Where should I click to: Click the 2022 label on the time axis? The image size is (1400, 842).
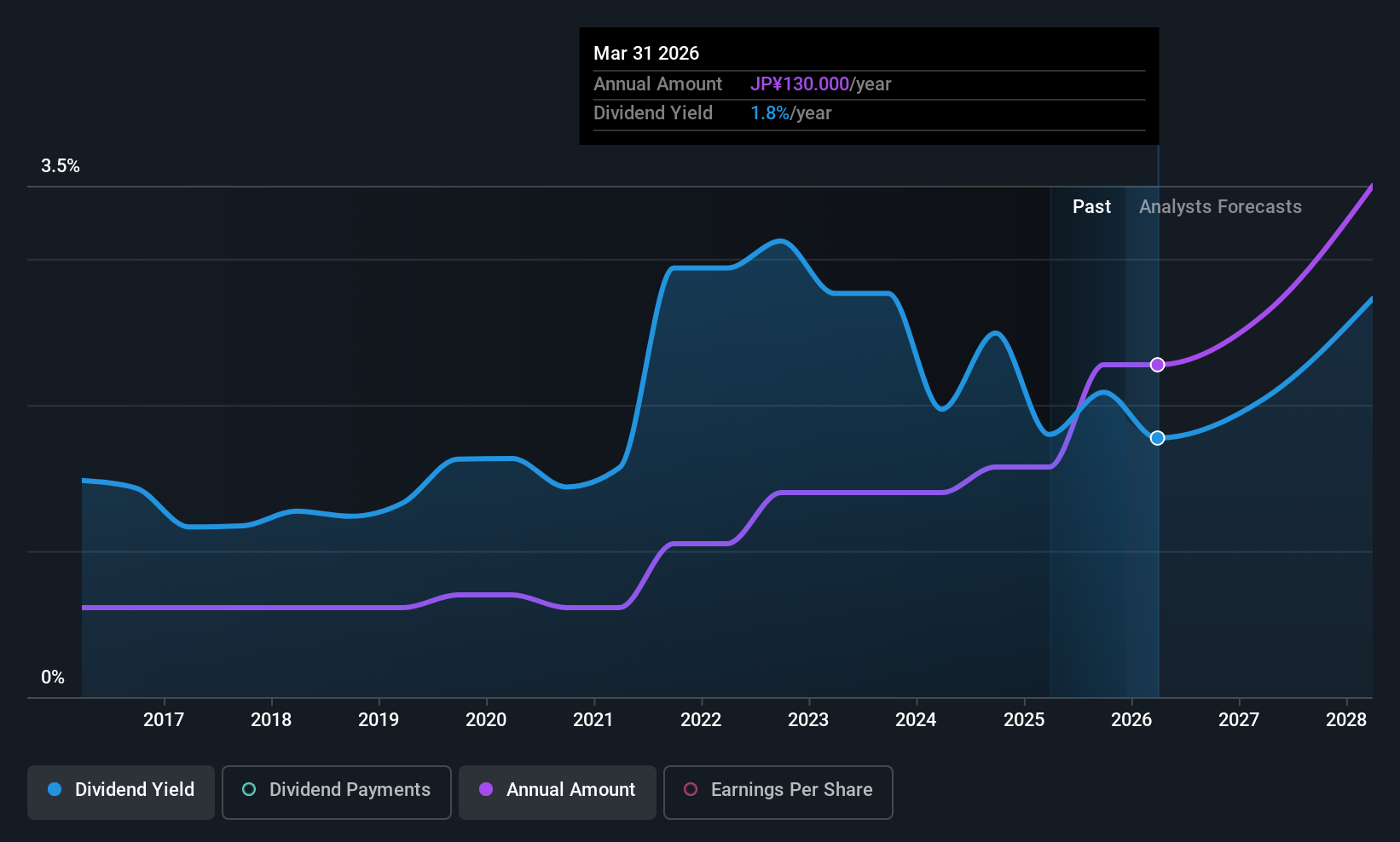[x=701, y=720]
